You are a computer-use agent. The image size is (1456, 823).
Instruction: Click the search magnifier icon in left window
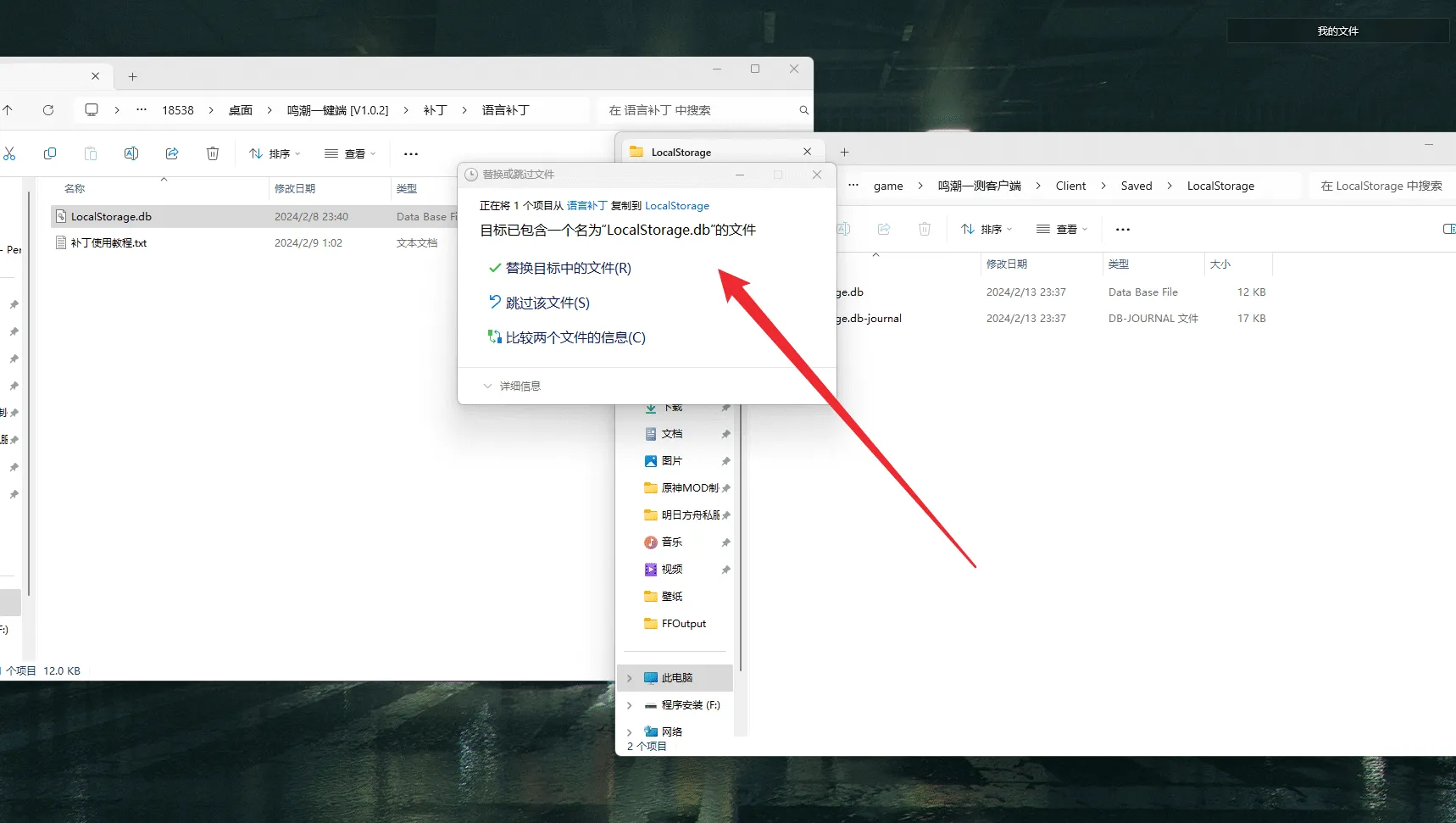pyautogui.click(x=803, y=110)
